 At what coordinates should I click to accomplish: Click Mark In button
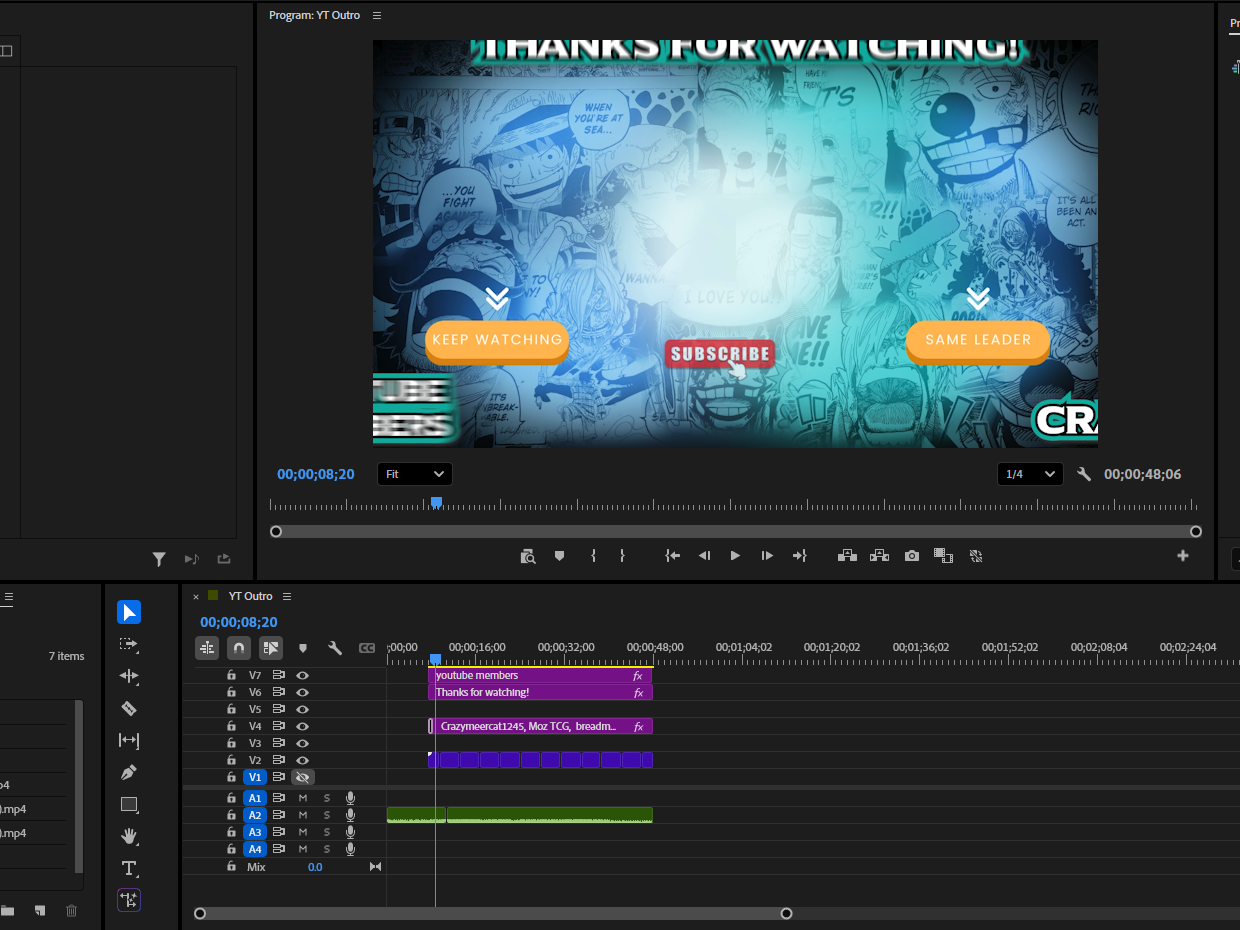pos(593,556)
